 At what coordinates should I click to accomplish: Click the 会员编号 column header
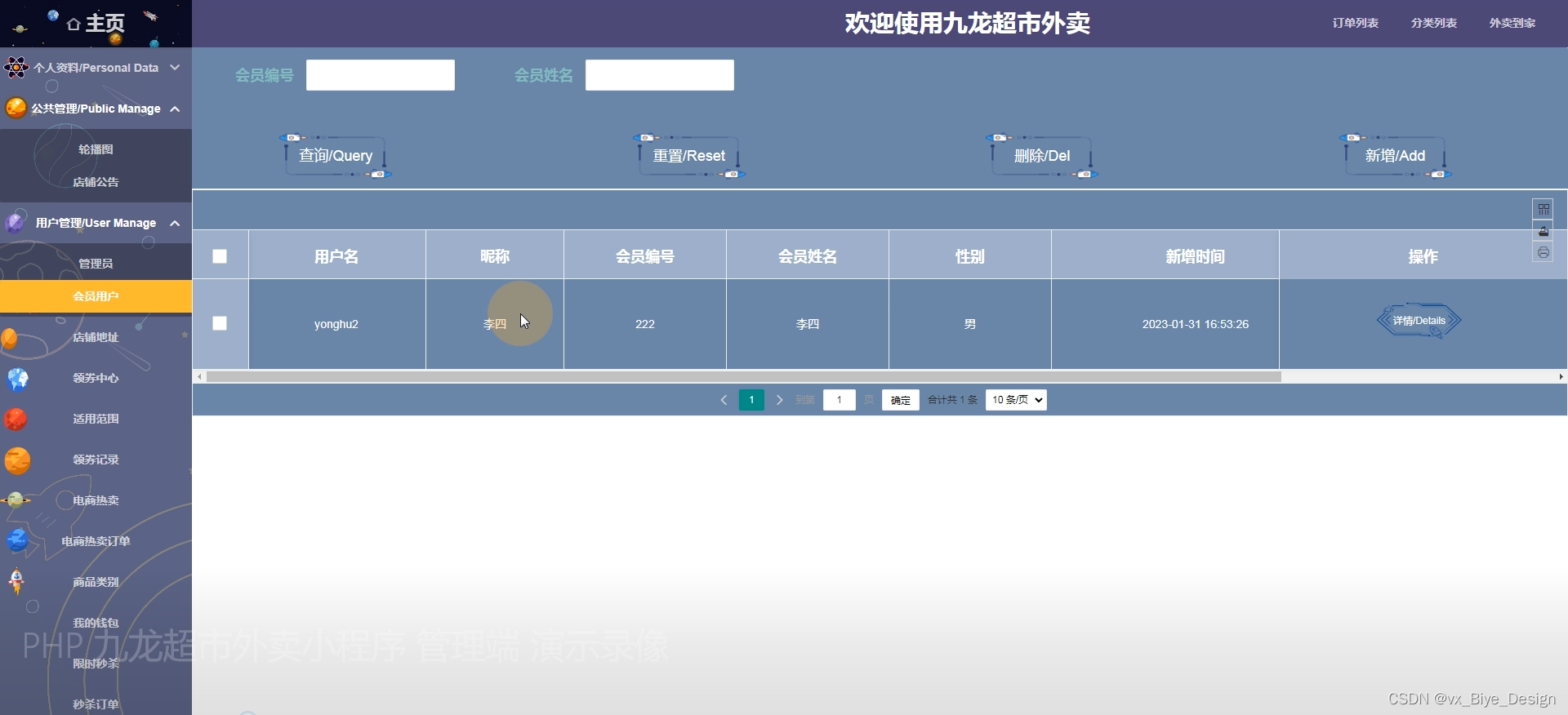click(645, 256)
